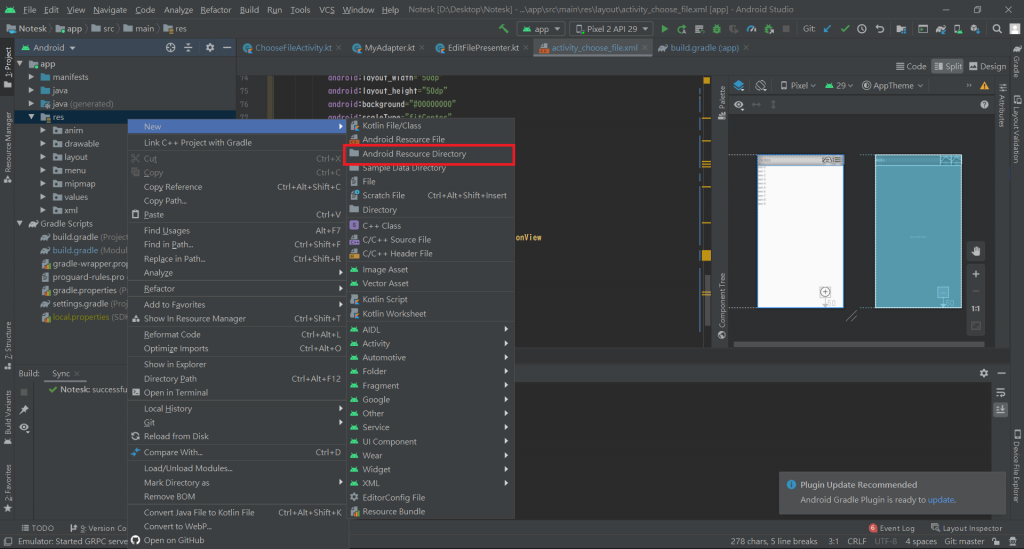Hide the Project panel with minus icon
The width and height of the screenshot is (1024, 549).
(227, 48)
